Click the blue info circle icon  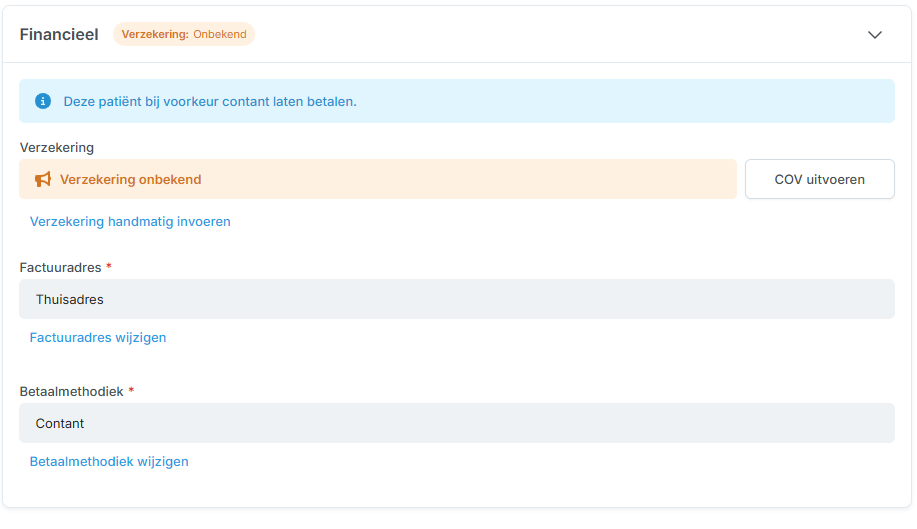pyautogui.click(x=43, y=101)
